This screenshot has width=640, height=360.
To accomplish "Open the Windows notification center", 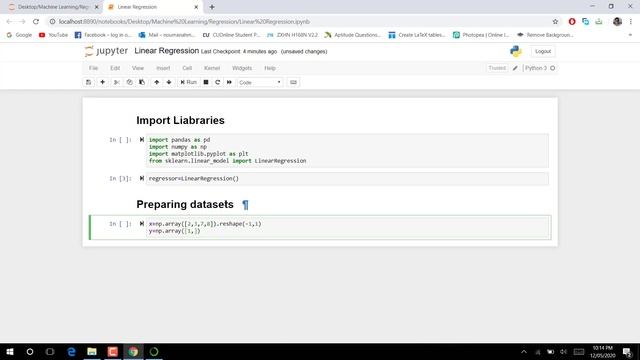I will 627,352.
